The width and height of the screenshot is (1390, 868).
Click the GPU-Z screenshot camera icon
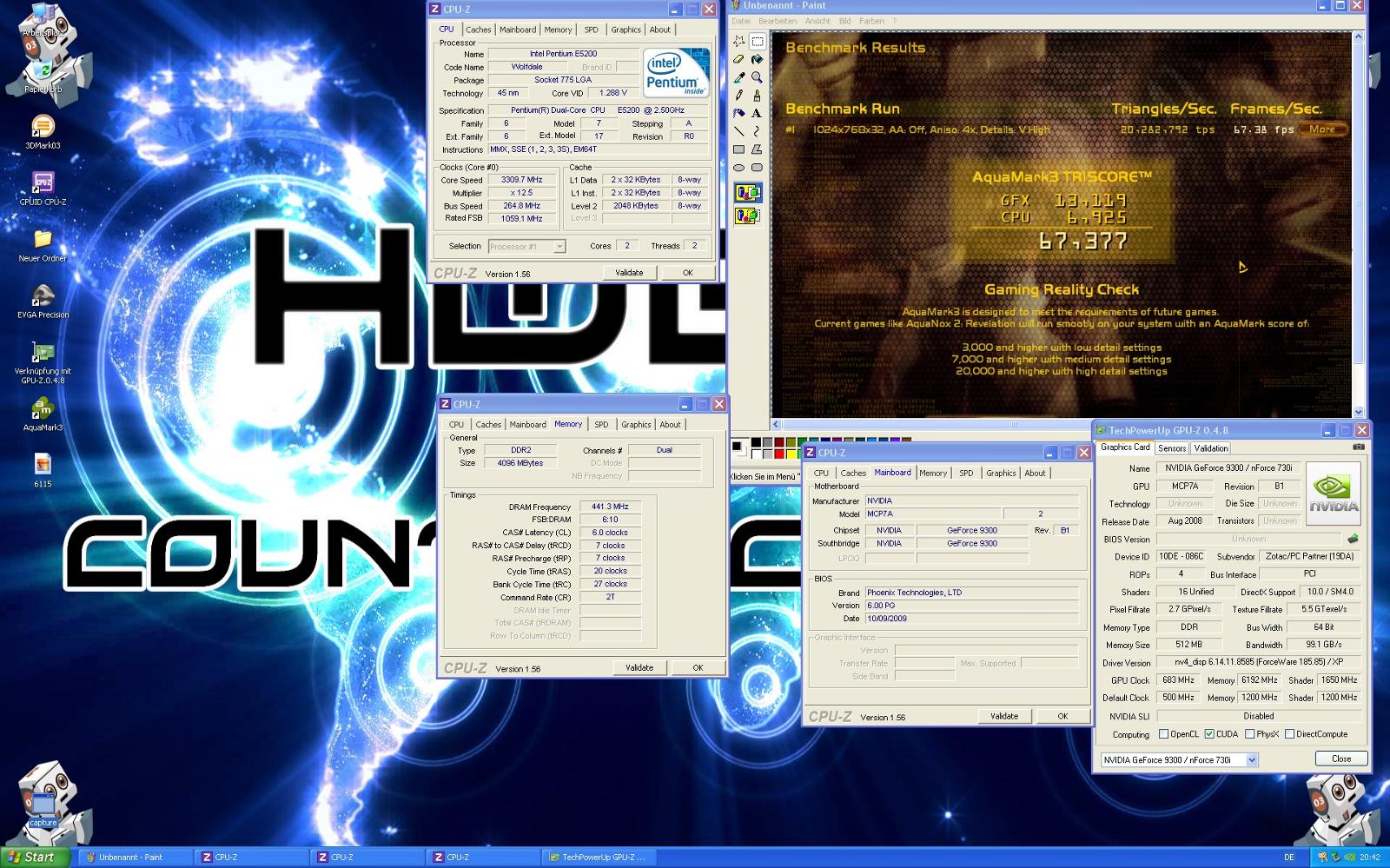coord(1358,447)
